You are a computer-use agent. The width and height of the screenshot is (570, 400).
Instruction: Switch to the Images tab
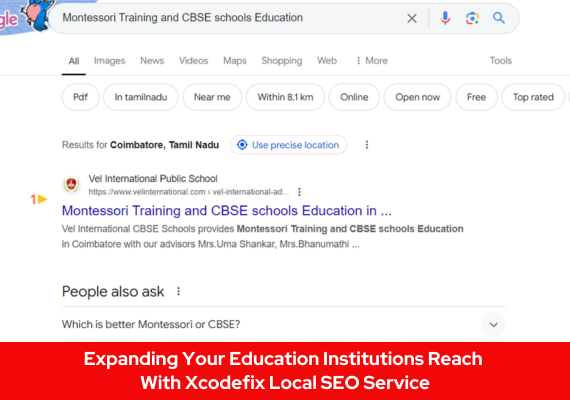click(x=109, y=61)
